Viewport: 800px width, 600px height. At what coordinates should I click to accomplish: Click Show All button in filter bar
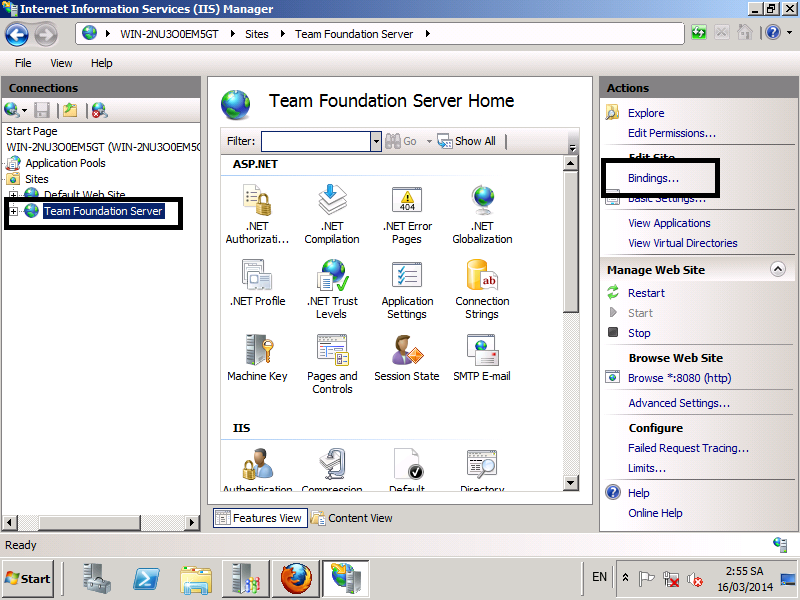pyautogui.click(x=466, y=141)
